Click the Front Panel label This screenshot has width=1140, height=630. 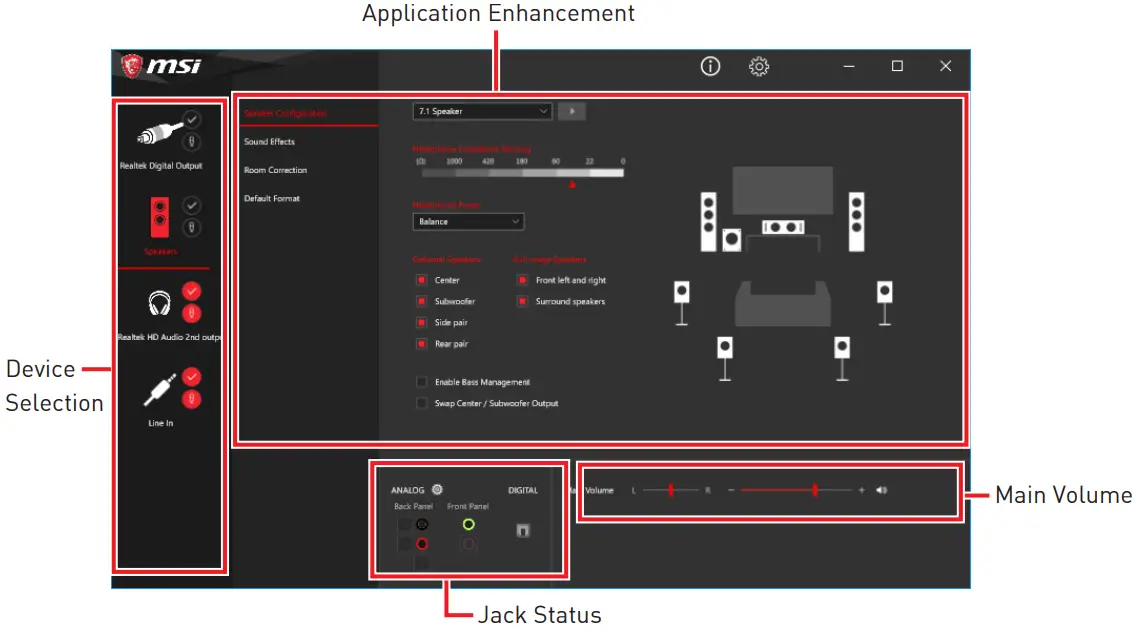coord(467,506)
